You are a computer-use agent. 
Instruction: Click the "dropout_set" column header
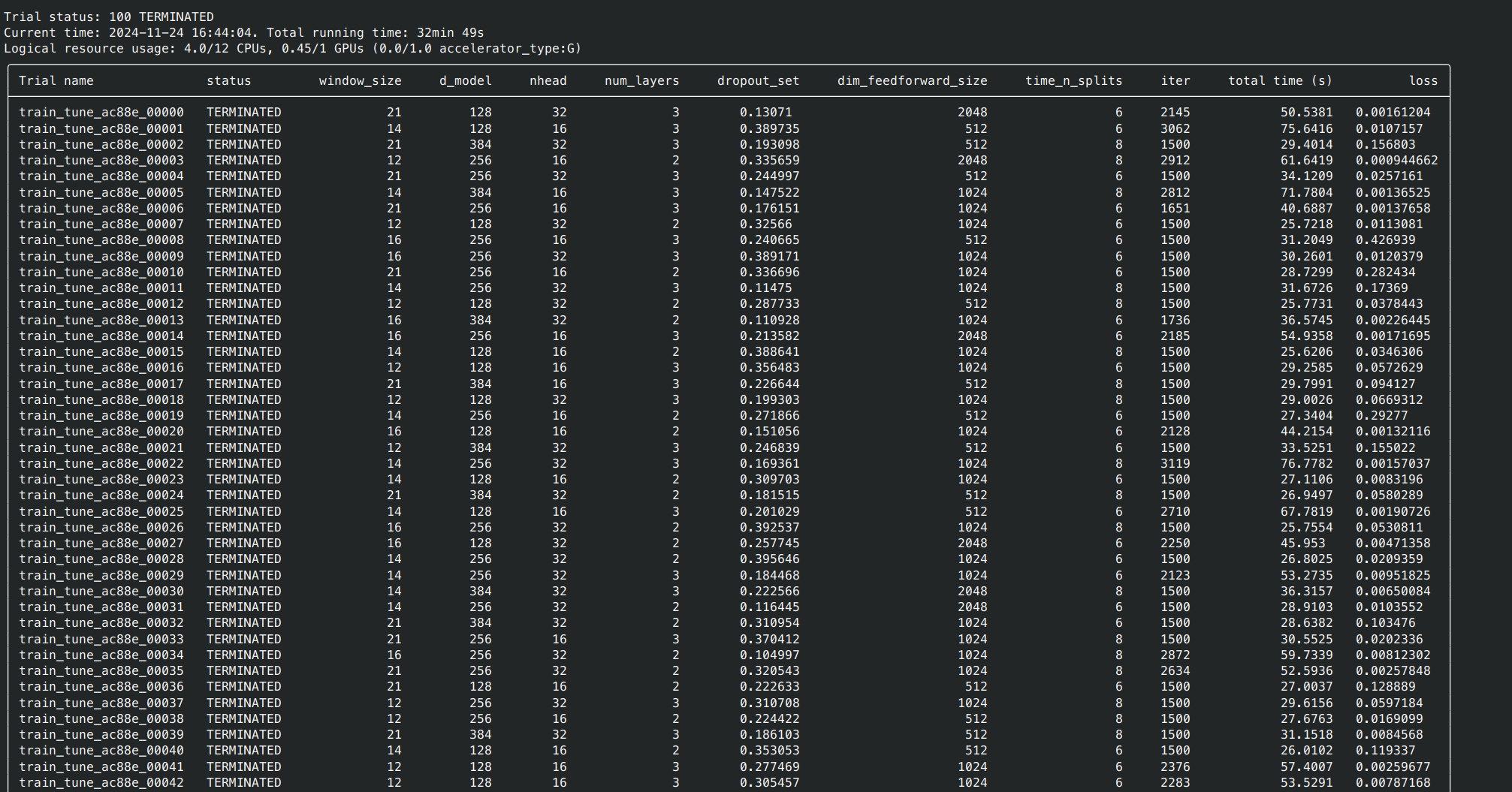(758, 81)
